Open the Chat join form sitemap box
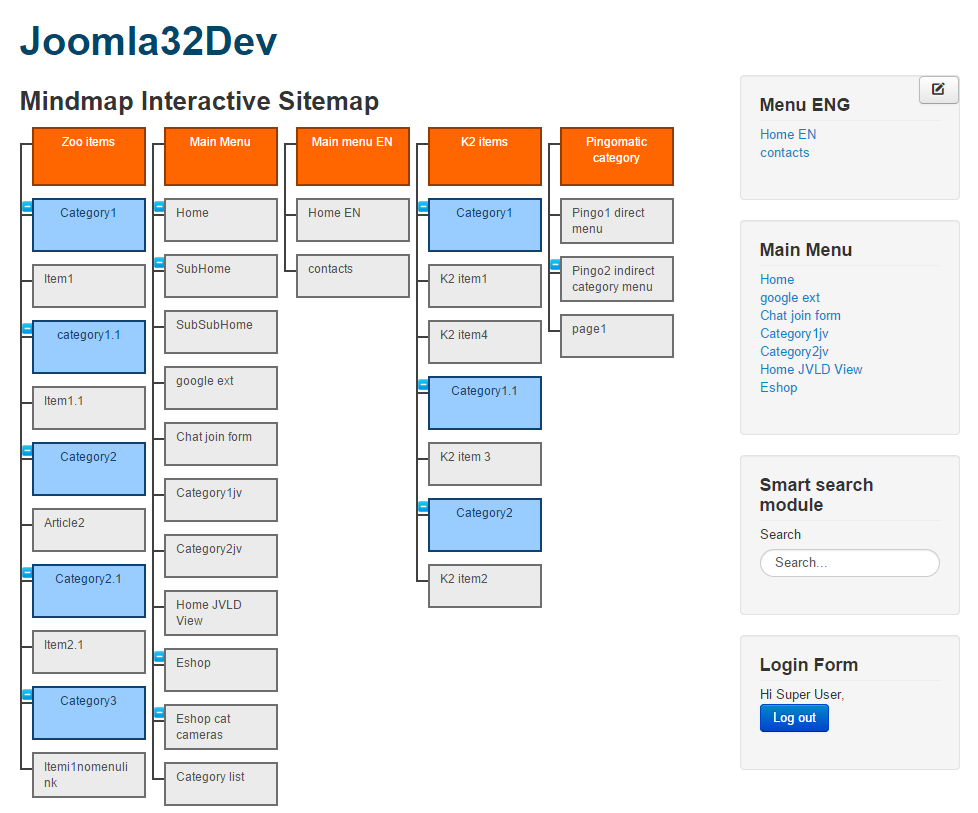Image resolution: width=978 pixels, height=813 pixels. coord(221,444)
